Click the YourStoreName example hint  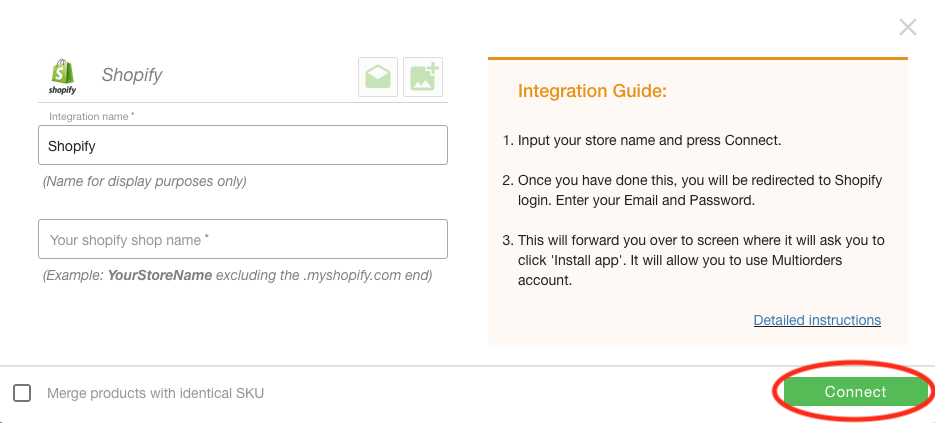pos(237,276)
